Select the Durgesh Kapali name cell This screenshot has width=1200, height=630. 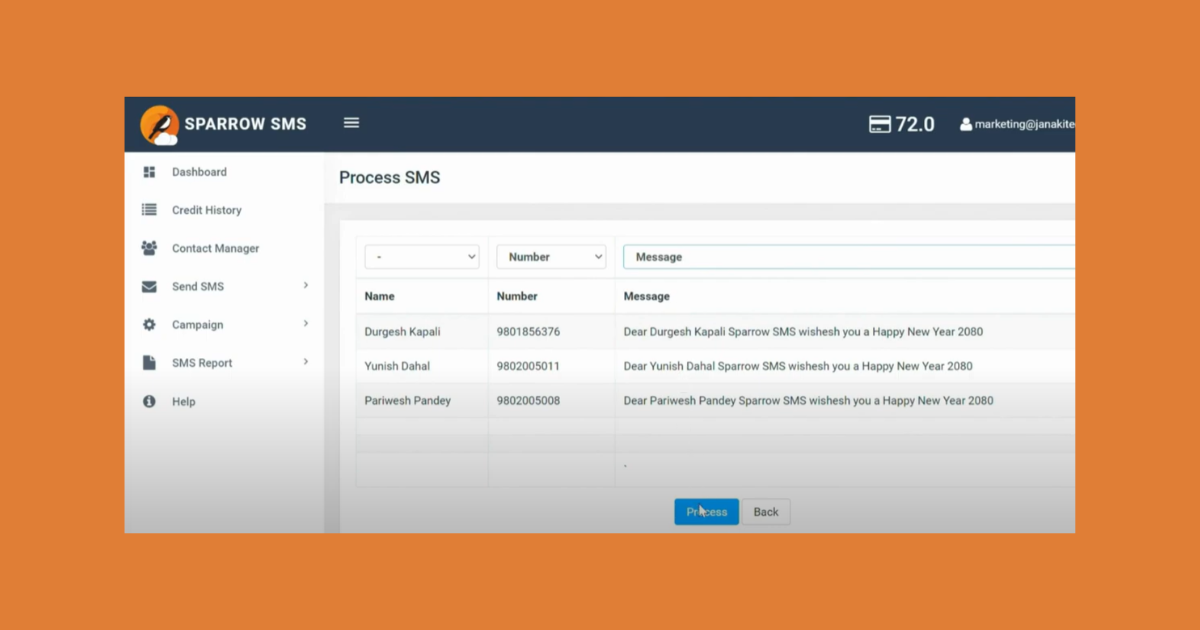402,332
